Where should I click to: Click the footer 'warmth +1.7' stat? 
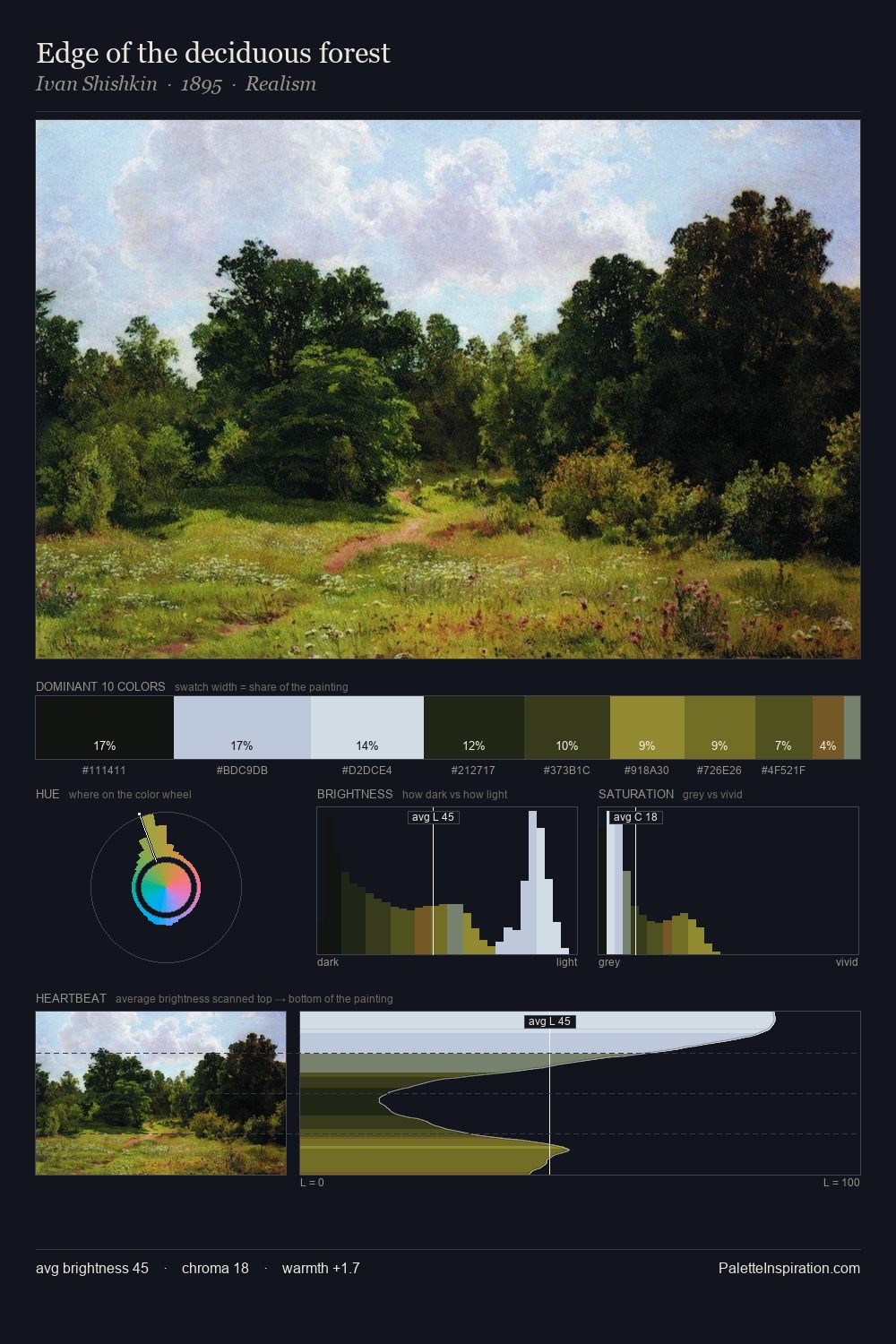321,1268
